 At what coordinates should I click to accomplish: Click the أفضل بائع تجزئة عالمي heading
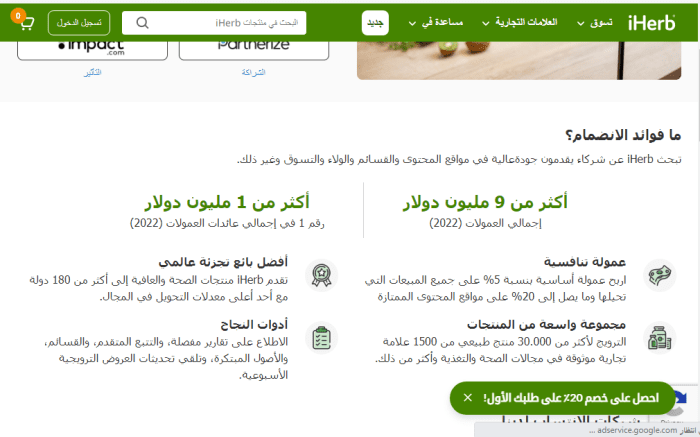(223, 262)
